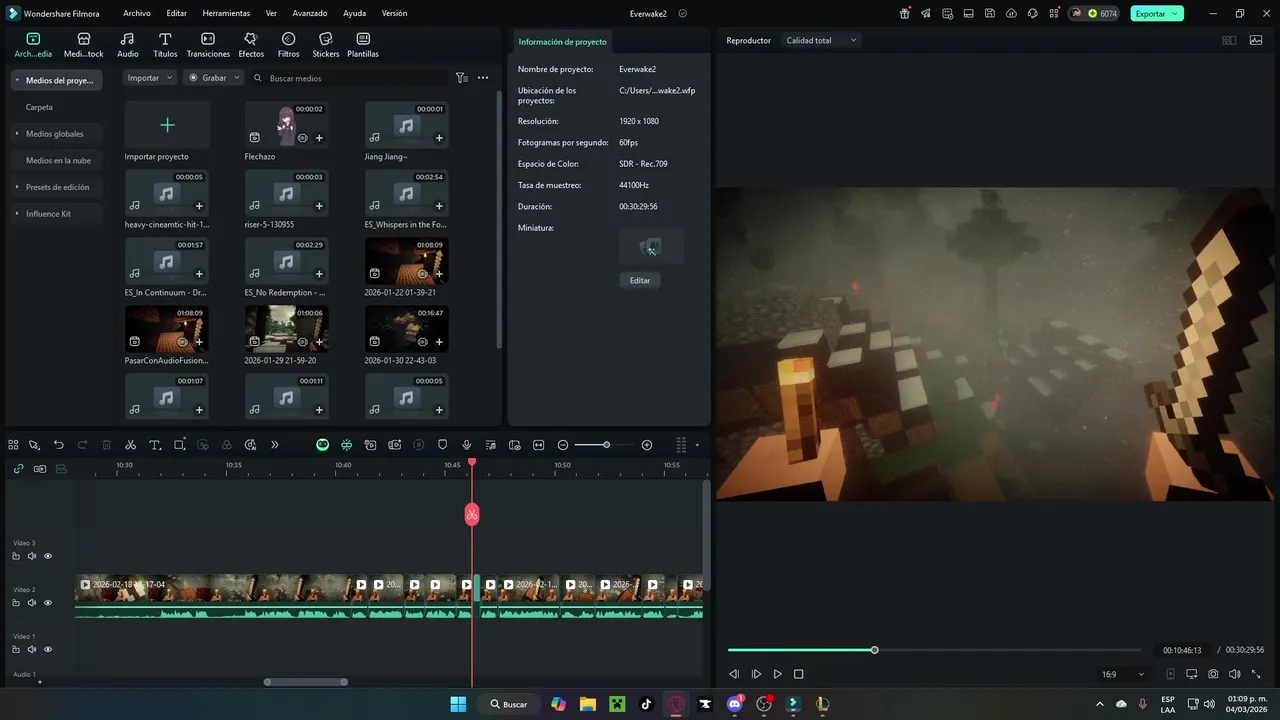Click the Información de proyecto tab
Screen dimensions: 1280x720
pos(562,42)
